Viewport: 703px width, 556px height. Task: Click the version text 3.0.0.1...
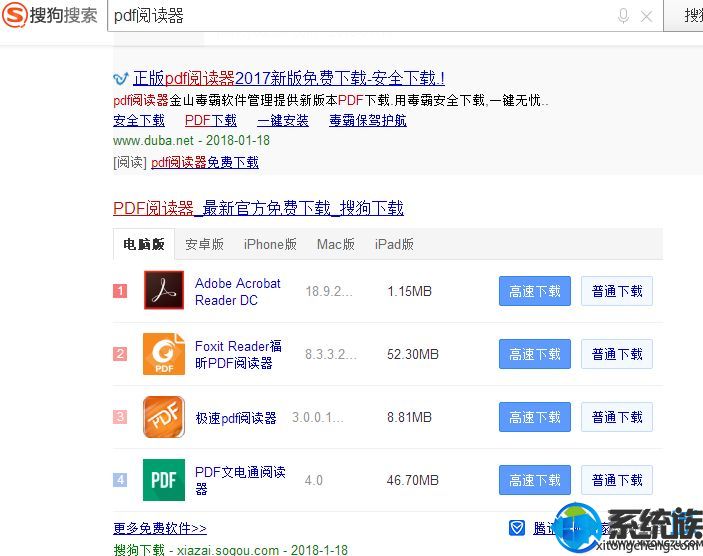click(317, 417)
